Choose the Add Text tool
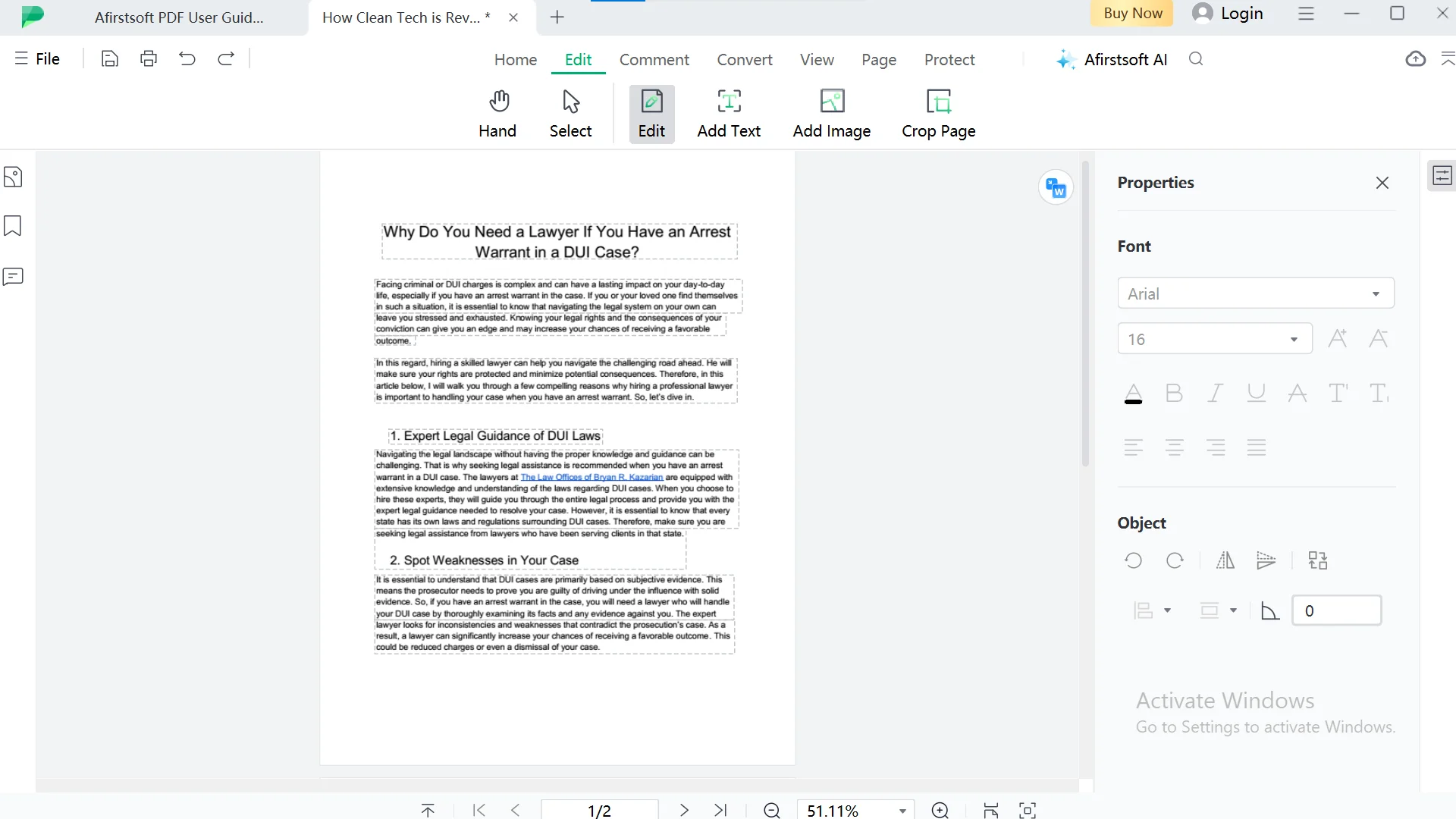 pos(729,115)
